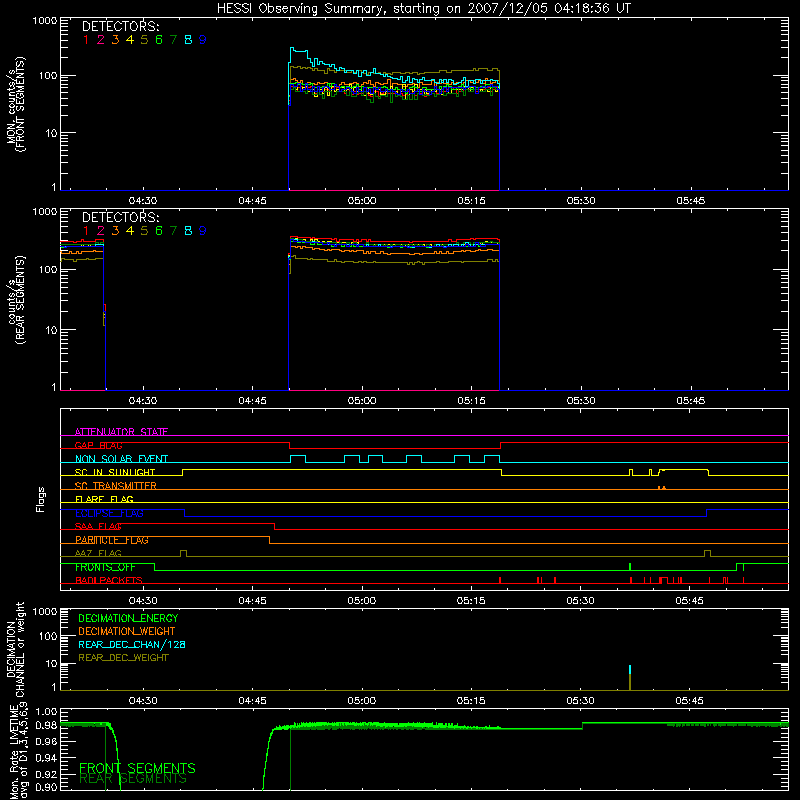Click the FLARE_FLAG label

point(104,499)
